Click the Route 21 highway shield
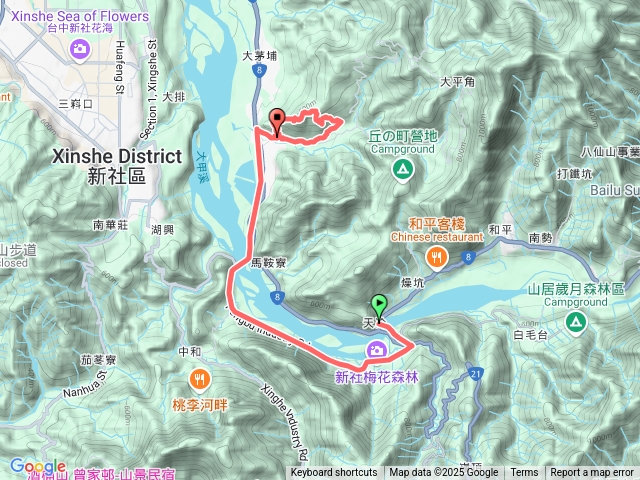The height and width of the screenshot is (480, 640). click(x=476, y=374)
